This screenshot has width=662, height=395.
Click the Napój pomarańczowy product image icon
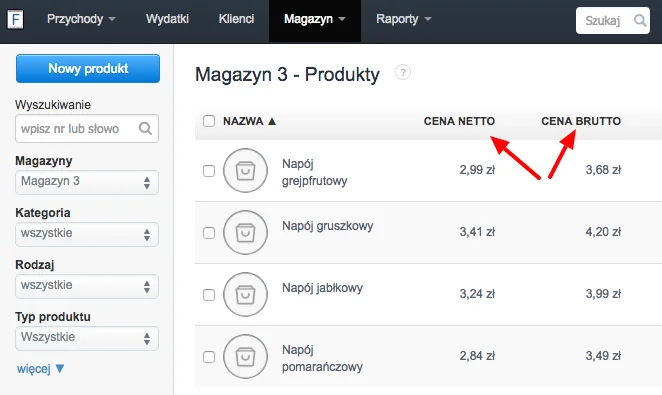coord(245,357)
